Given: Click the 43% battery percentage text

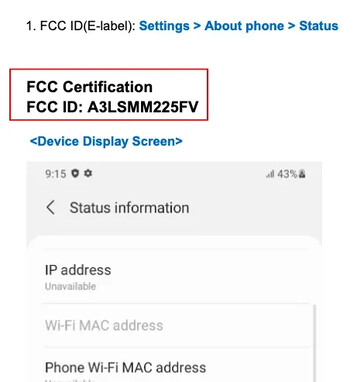Looking at the screenshot, I should tap(287, 174).
